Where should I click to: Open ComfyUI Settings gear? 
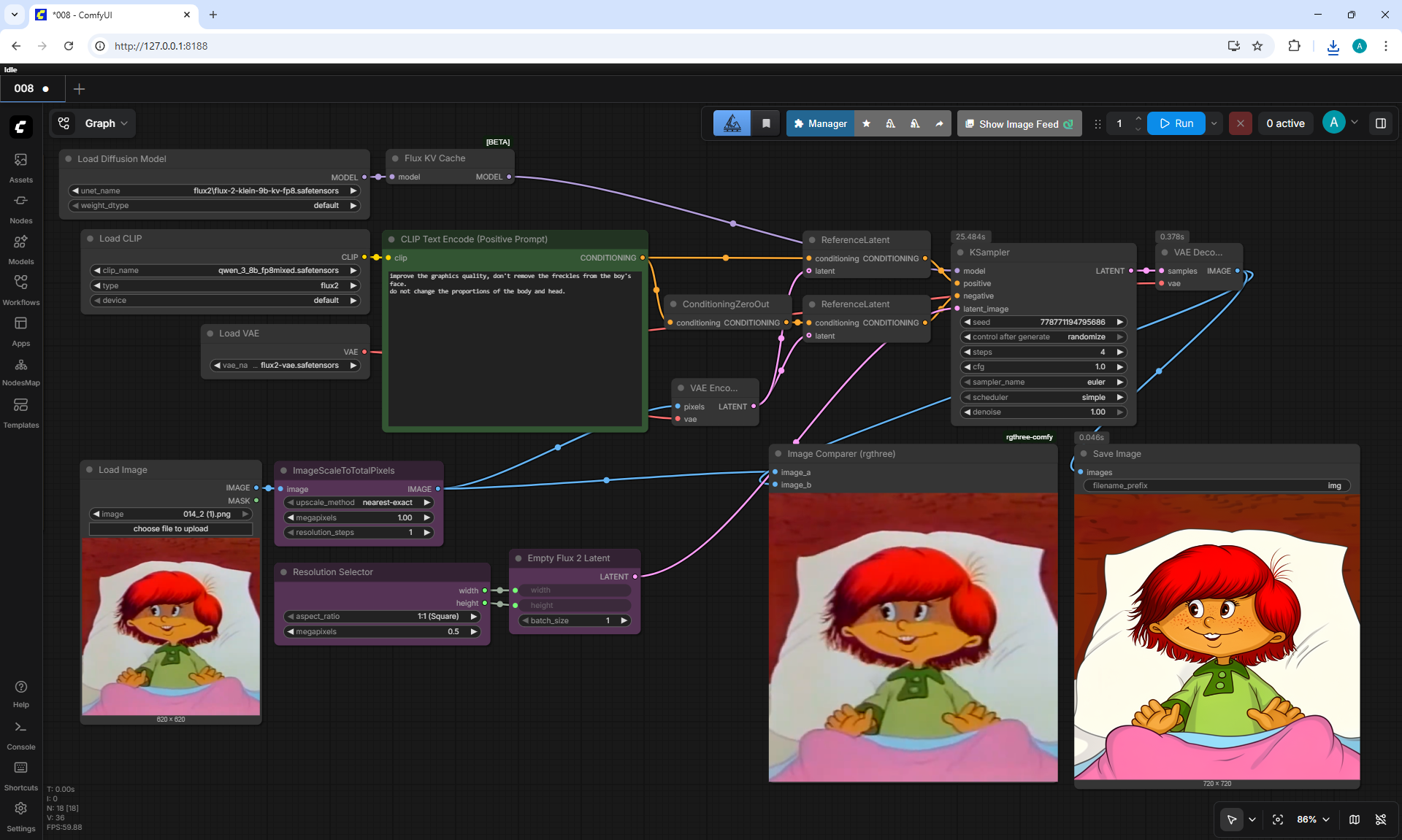(x=20, y=817)
